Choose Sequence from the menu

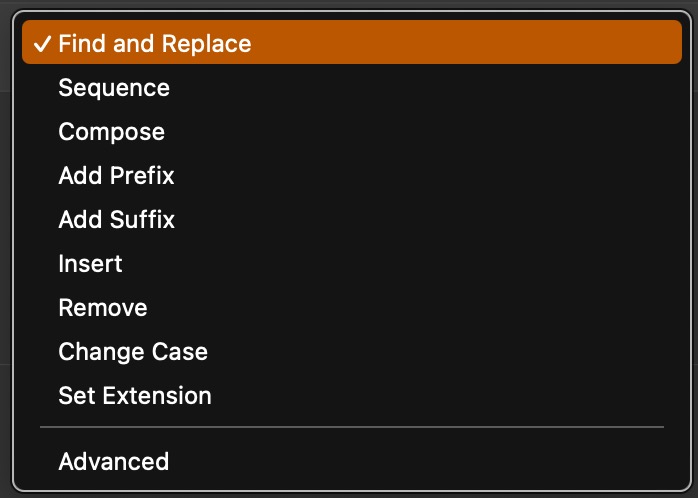pyautogui.click(x=114, y=88)
